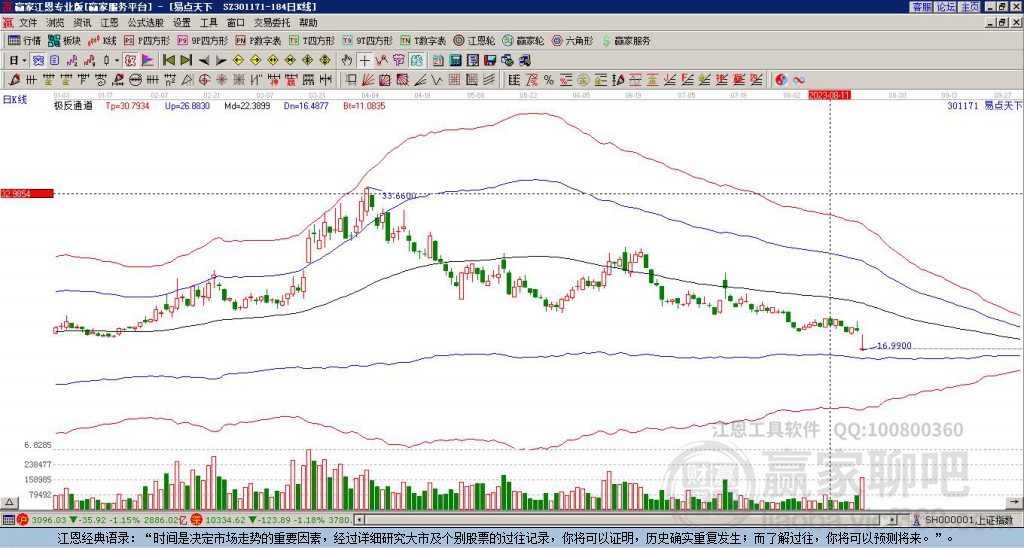Screen dimensions: 1024x548
Task: Click the 主页 homepage button
Action: click(970, 7)
